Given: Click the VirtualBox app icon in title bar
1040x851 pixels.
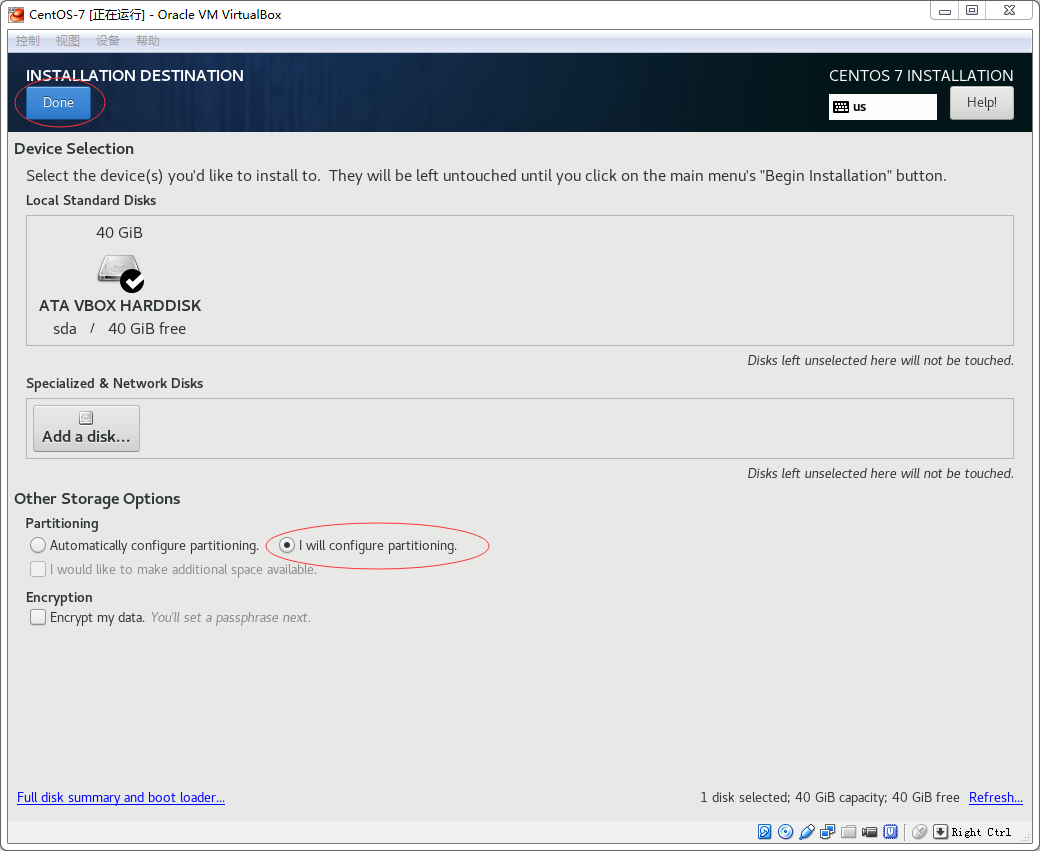Looking at the screenshot, I should [x=16, y=14].
